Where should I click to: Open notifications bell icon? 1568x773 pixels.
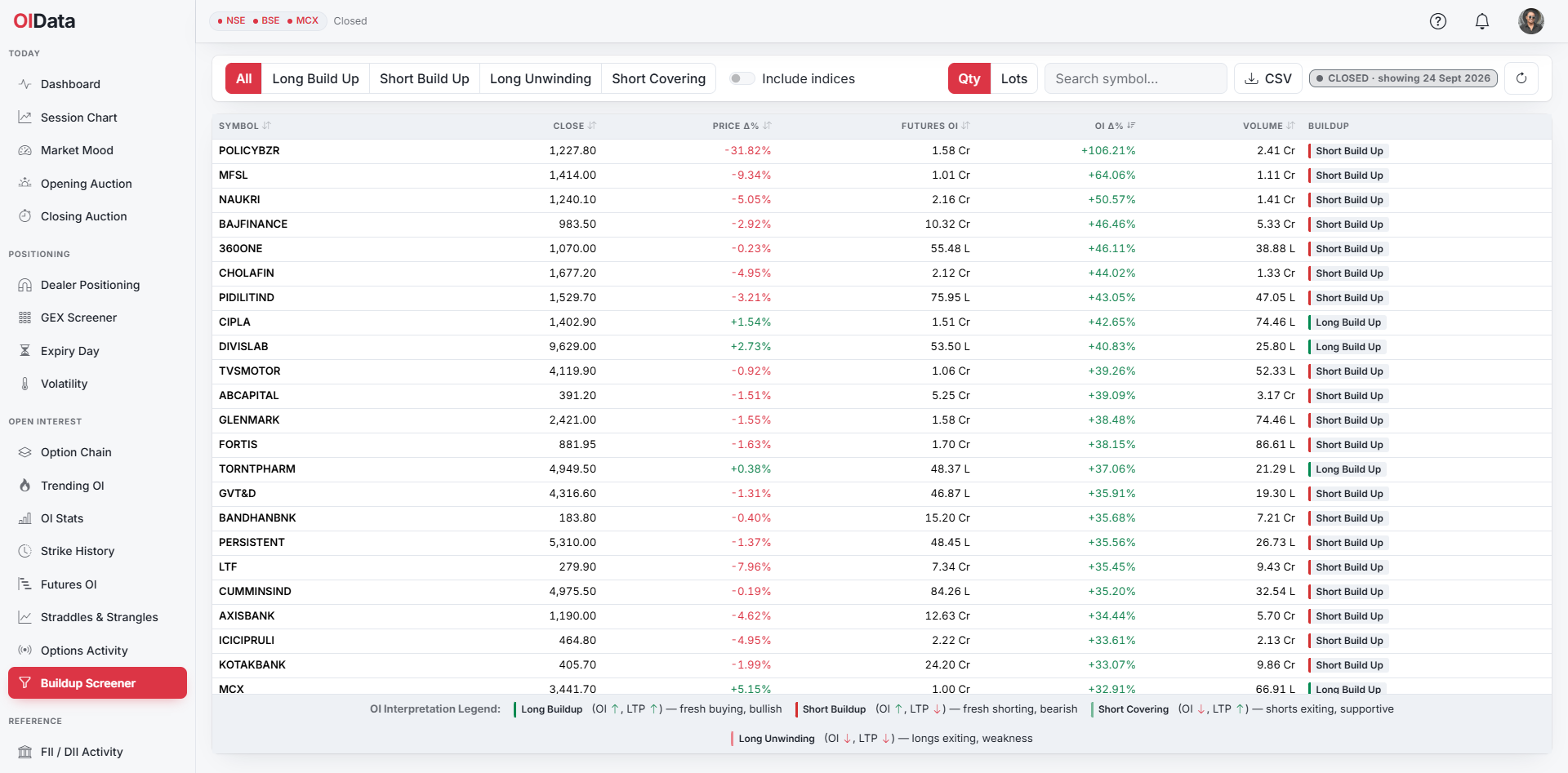1482,21
